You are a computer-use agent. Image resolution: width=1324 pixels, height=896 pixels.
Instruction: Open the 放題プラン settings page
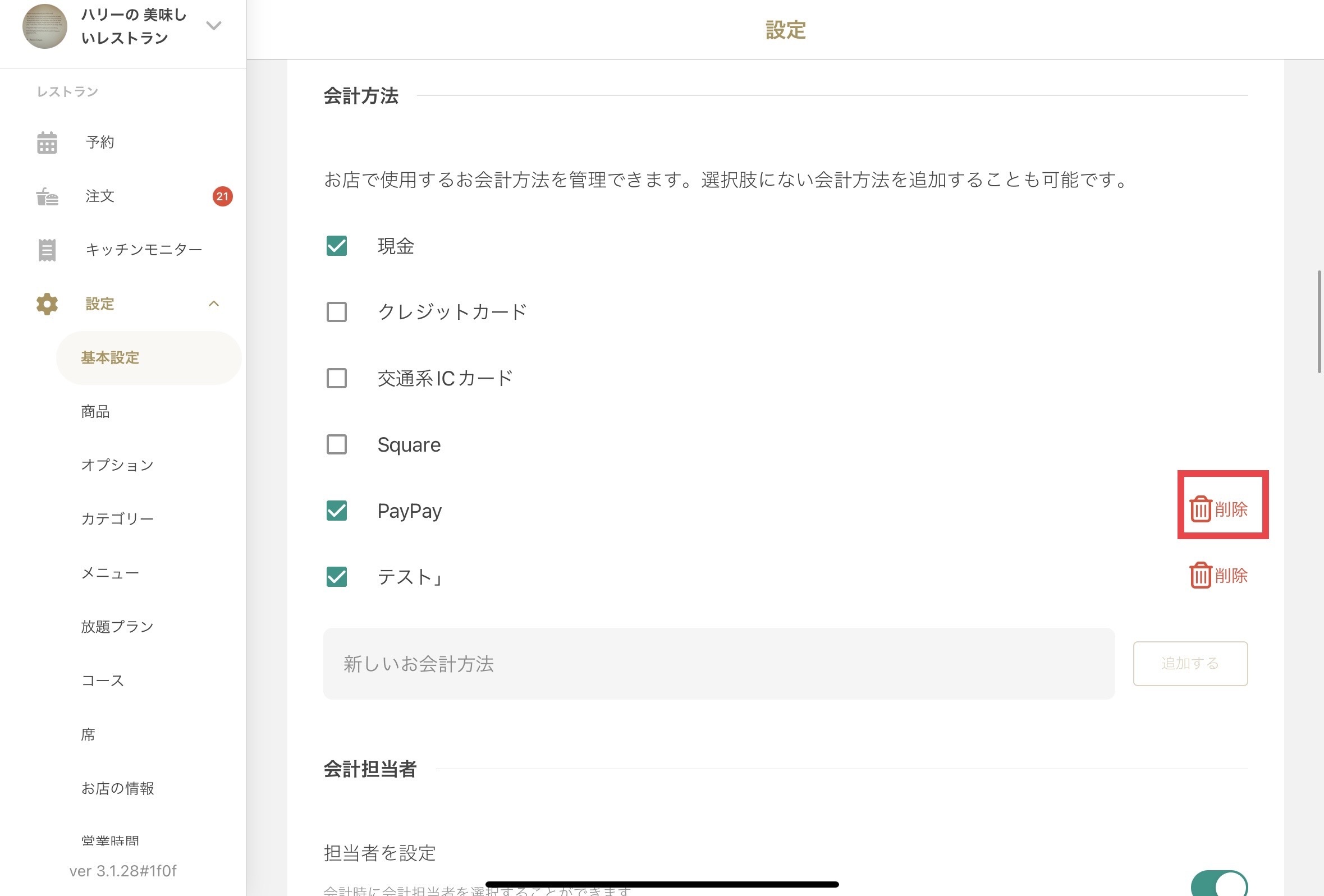coord(117,627)
